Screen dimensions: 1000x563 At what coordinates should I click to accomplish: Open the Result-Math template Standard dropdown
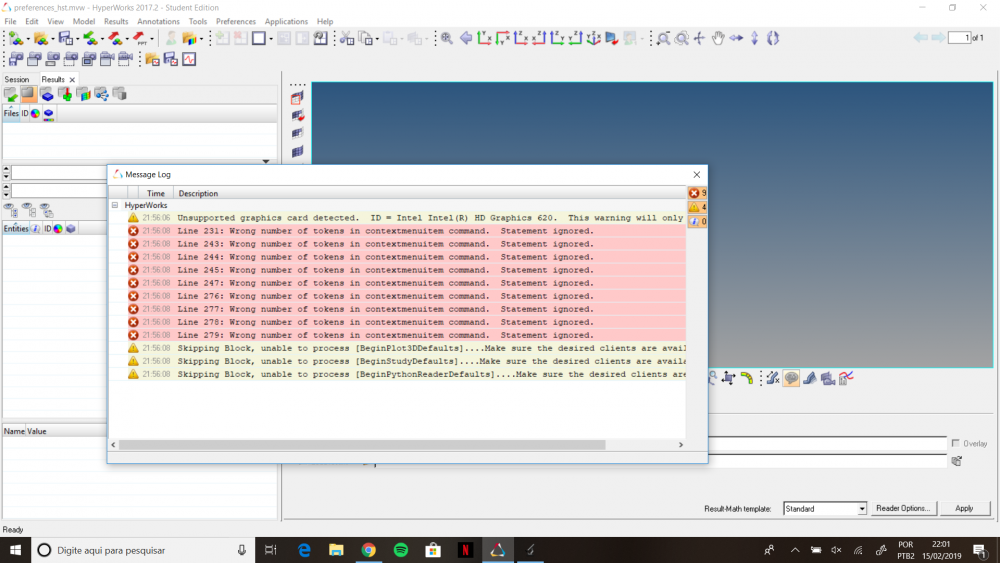pos(825,509)
